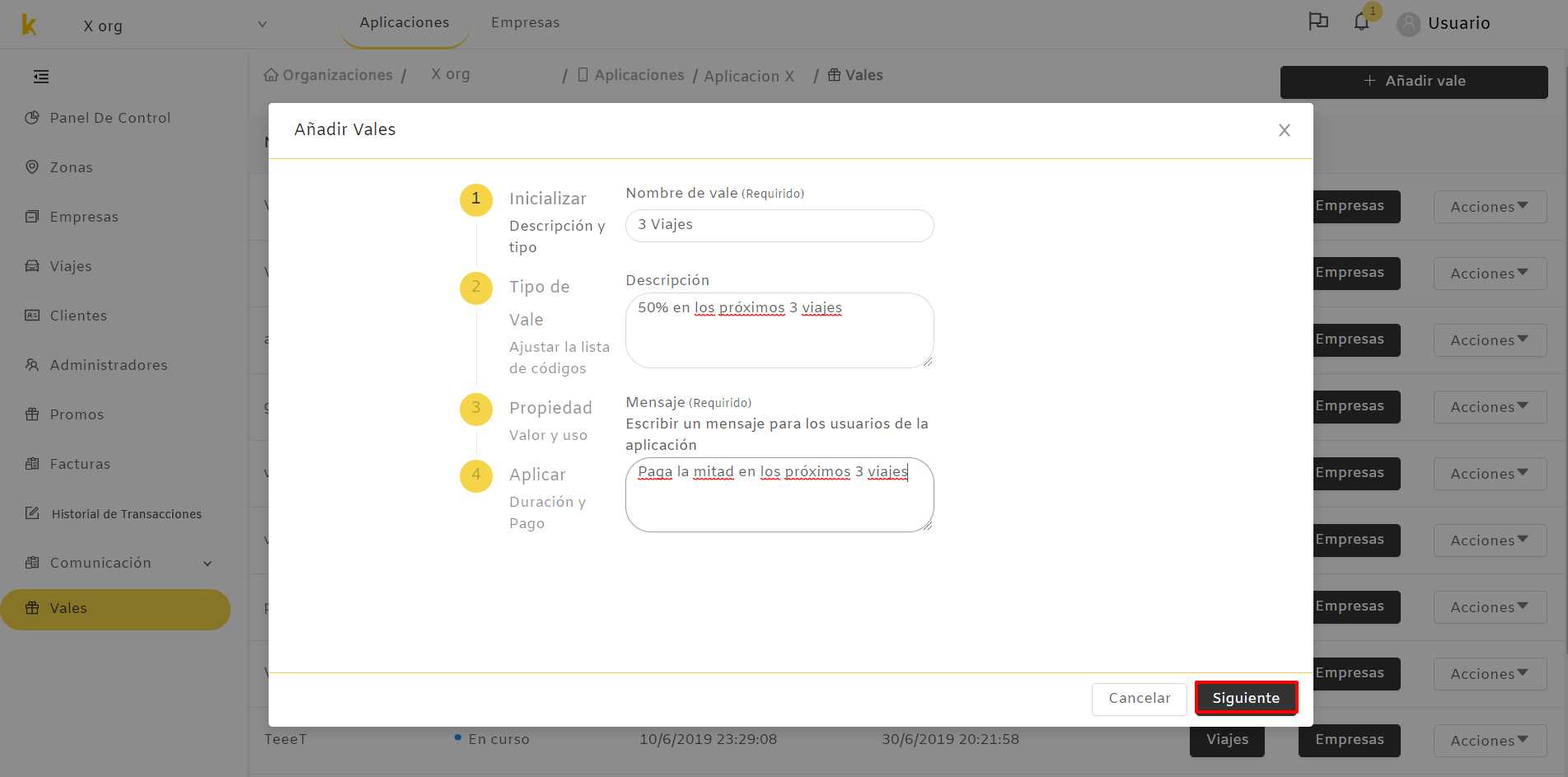Viewport: 1568px width, 777px height.
Task: Click the Administradores person icon
Action: point(32,365)
